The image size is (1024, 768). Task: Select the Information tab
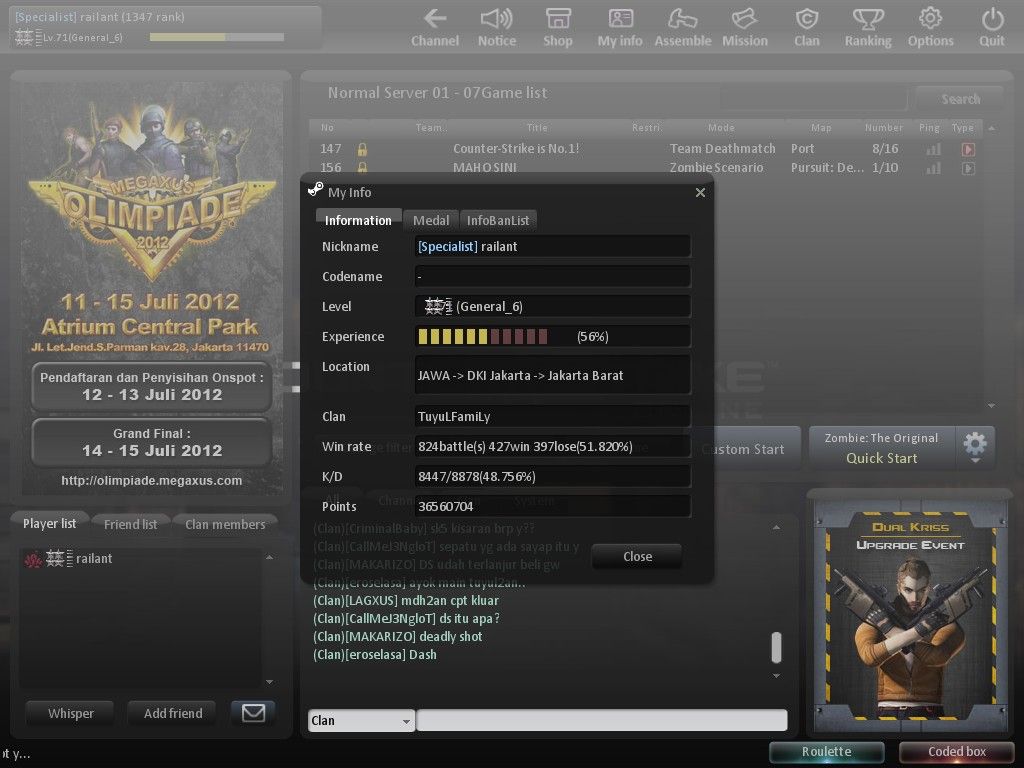[x=358, y=221]
